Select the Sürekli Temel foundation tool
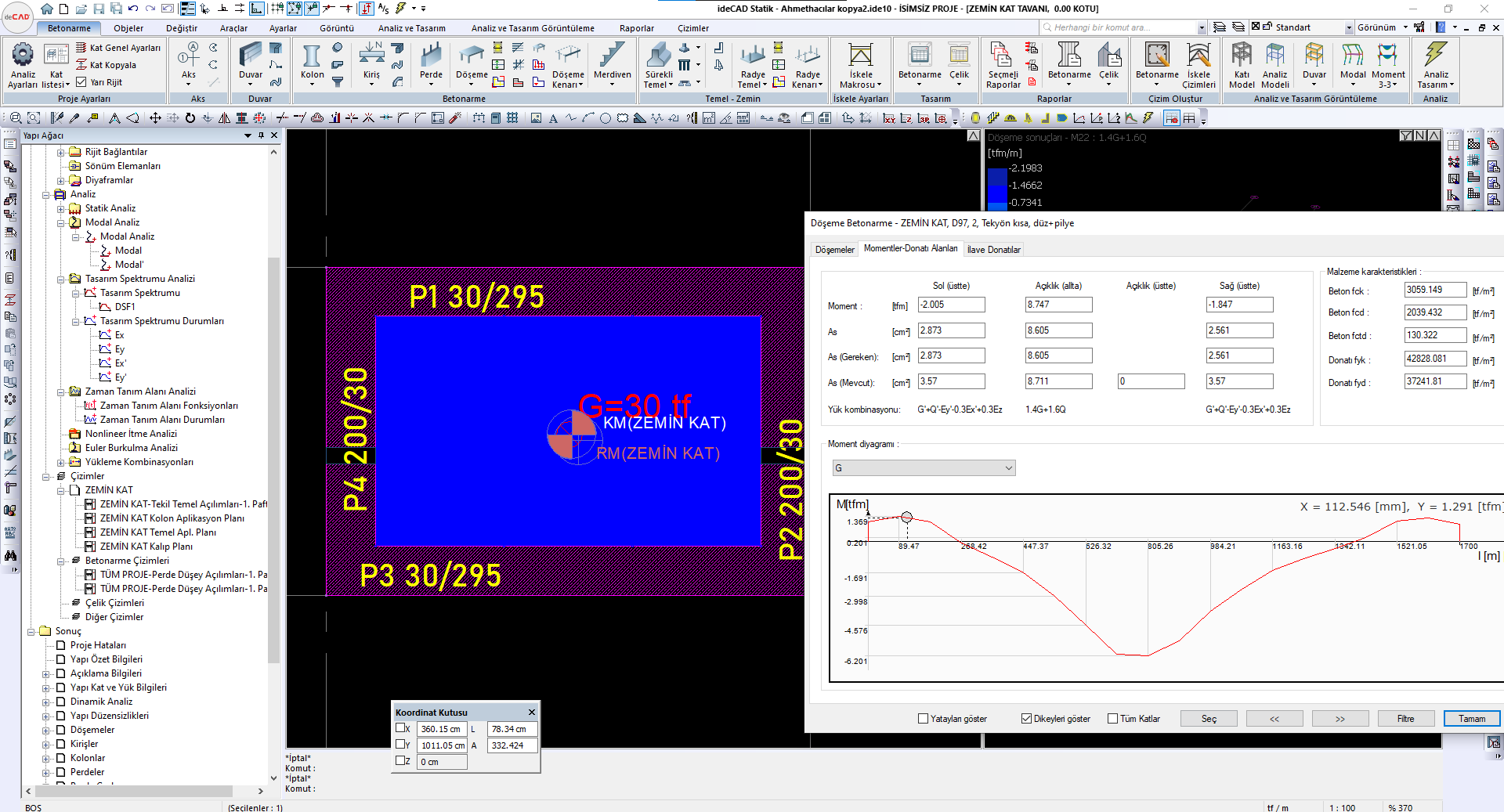The height and width of the screenshot is (812, 1504). (659, 65)
